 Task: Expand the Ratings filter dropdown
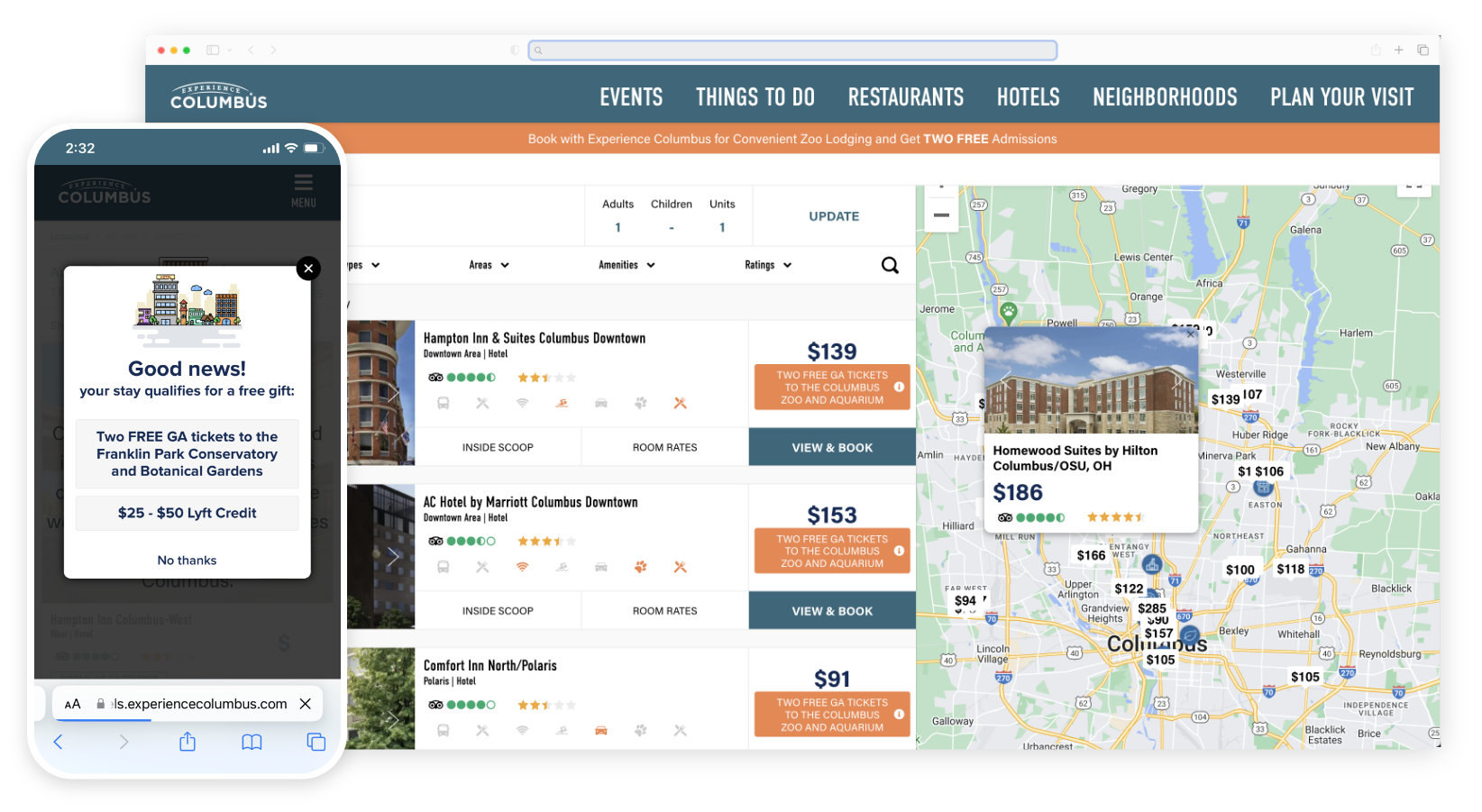click(x=768, y=265)
